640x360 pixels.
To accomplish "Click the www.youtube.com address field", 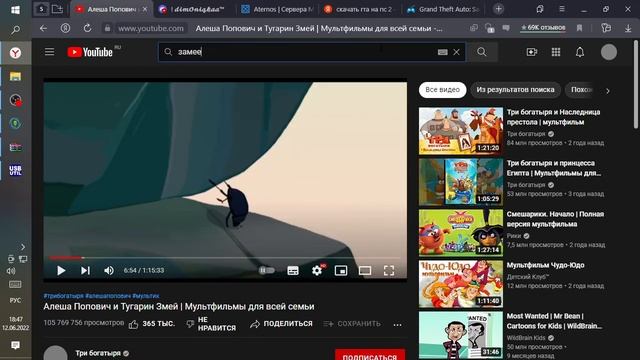I will tap(151, 28).
